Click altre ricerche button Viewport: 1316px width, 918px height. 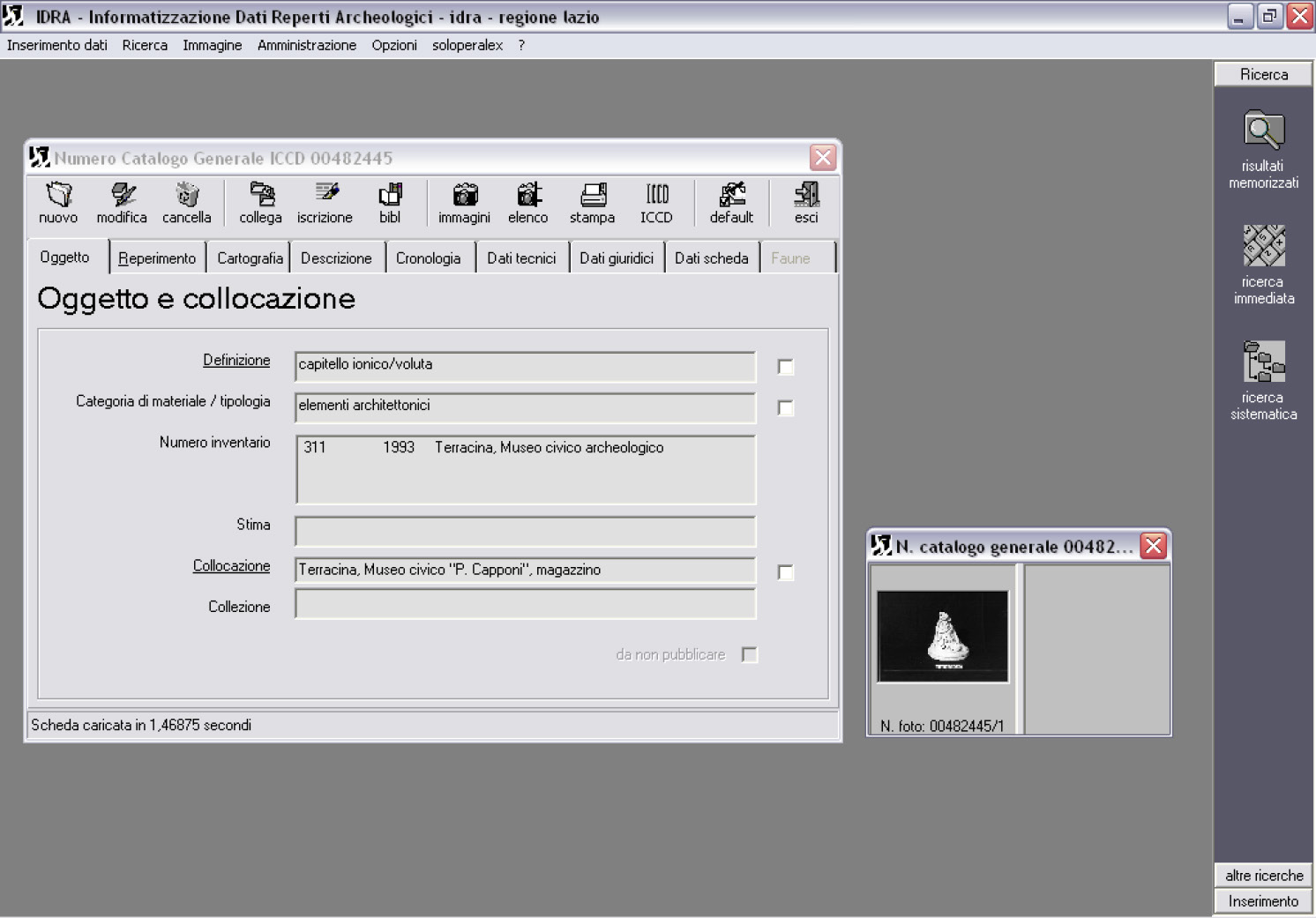point(1264,875)
